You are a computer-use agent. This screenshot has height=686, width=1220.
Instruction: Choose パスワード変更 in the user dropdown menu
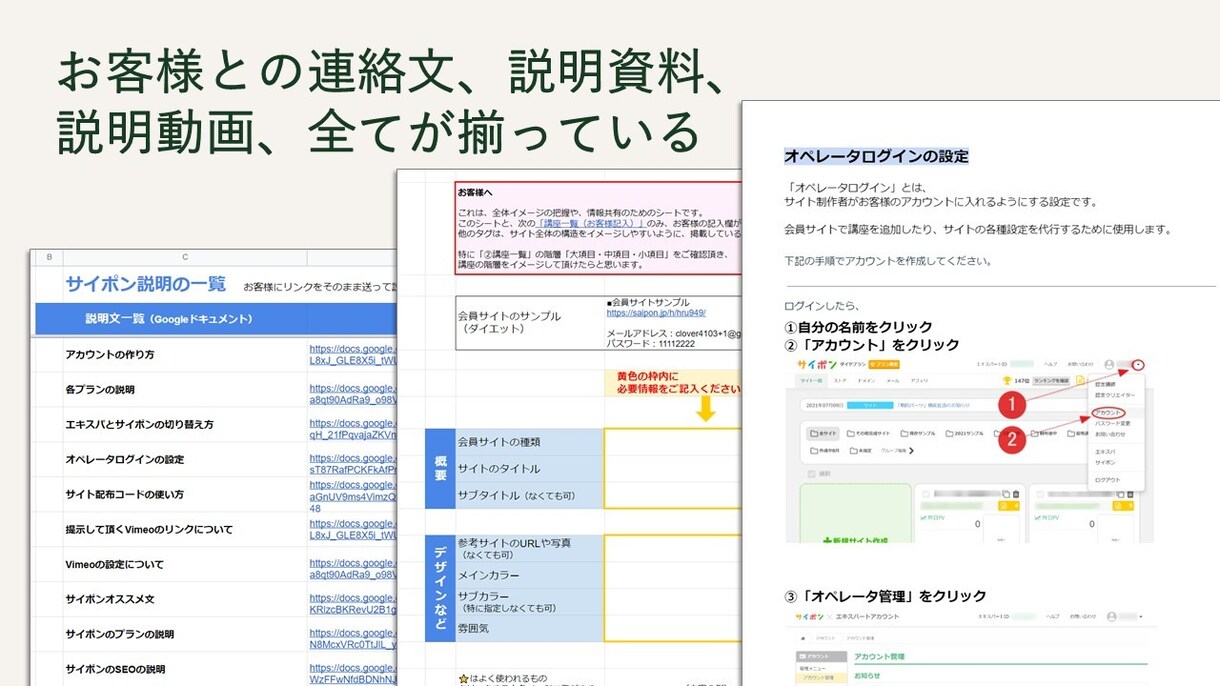(1113, 424)
